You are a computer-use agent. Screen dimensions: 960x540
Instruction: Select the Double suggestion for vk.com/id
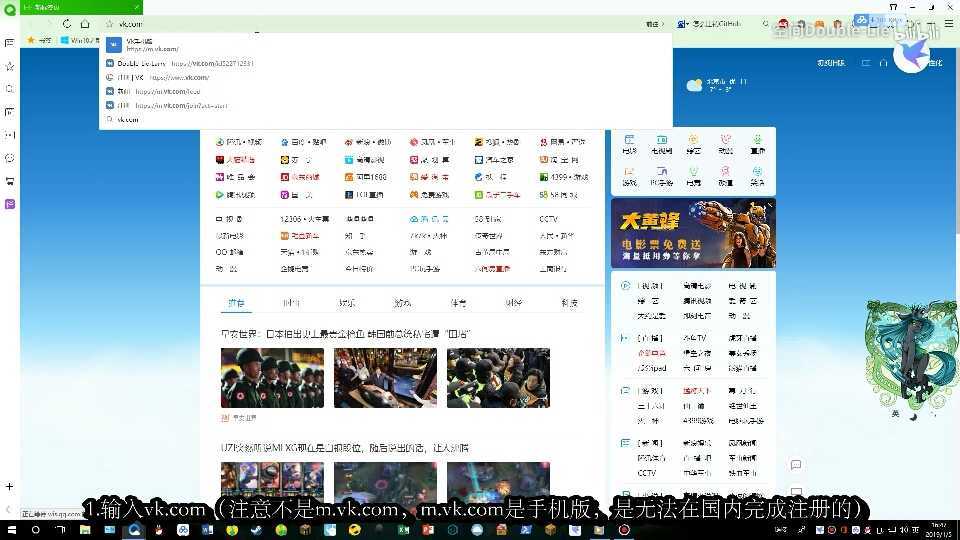386,63
